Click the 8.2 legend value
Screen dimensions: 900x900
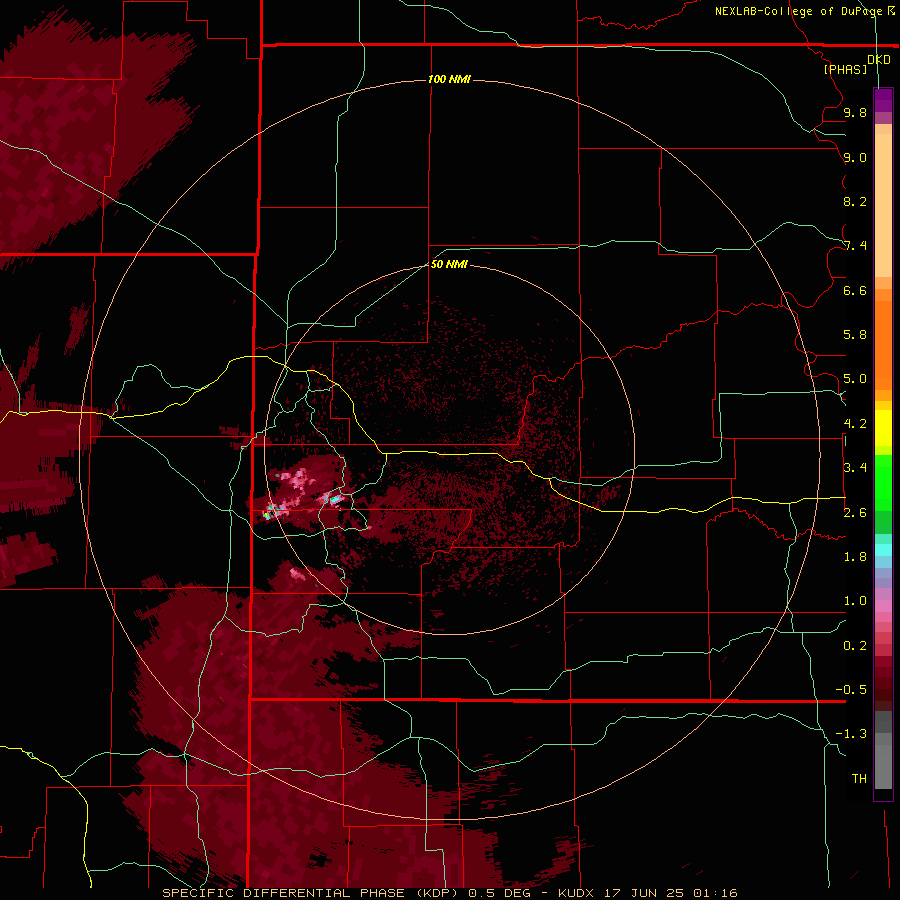tap(855, 201)
